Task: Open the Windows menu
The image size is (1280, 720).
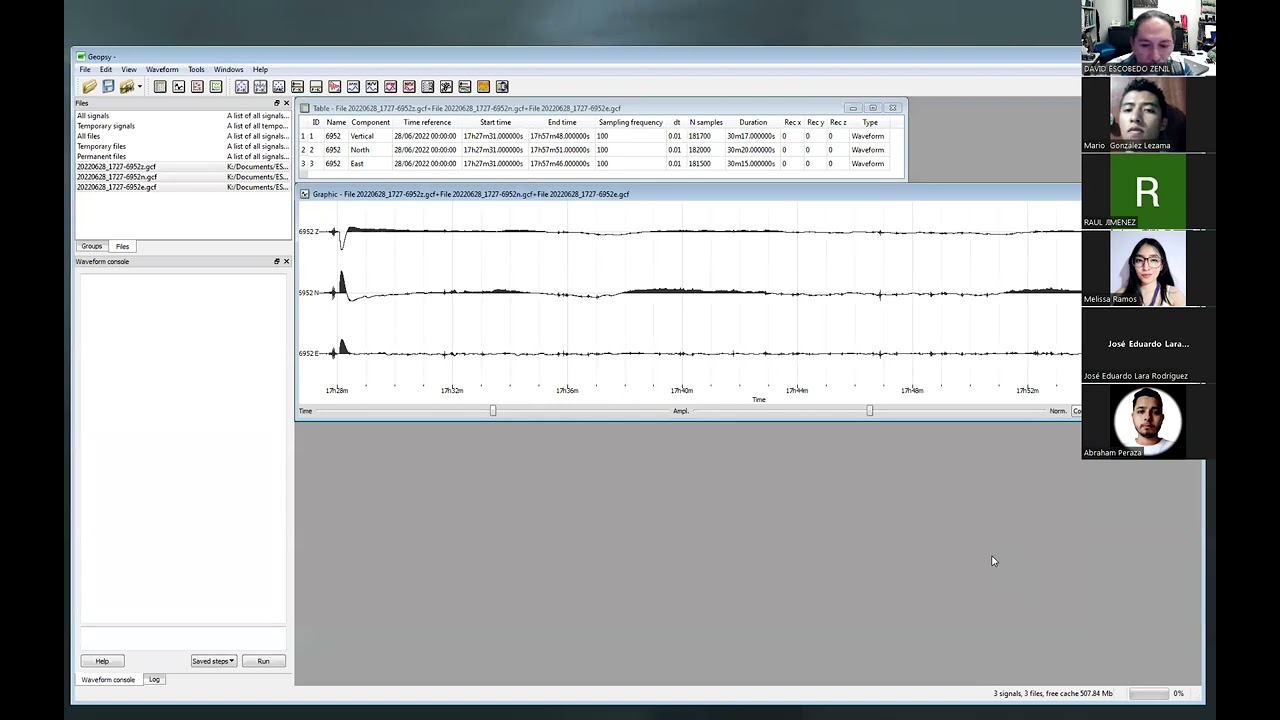Action: tap(228, 70)
